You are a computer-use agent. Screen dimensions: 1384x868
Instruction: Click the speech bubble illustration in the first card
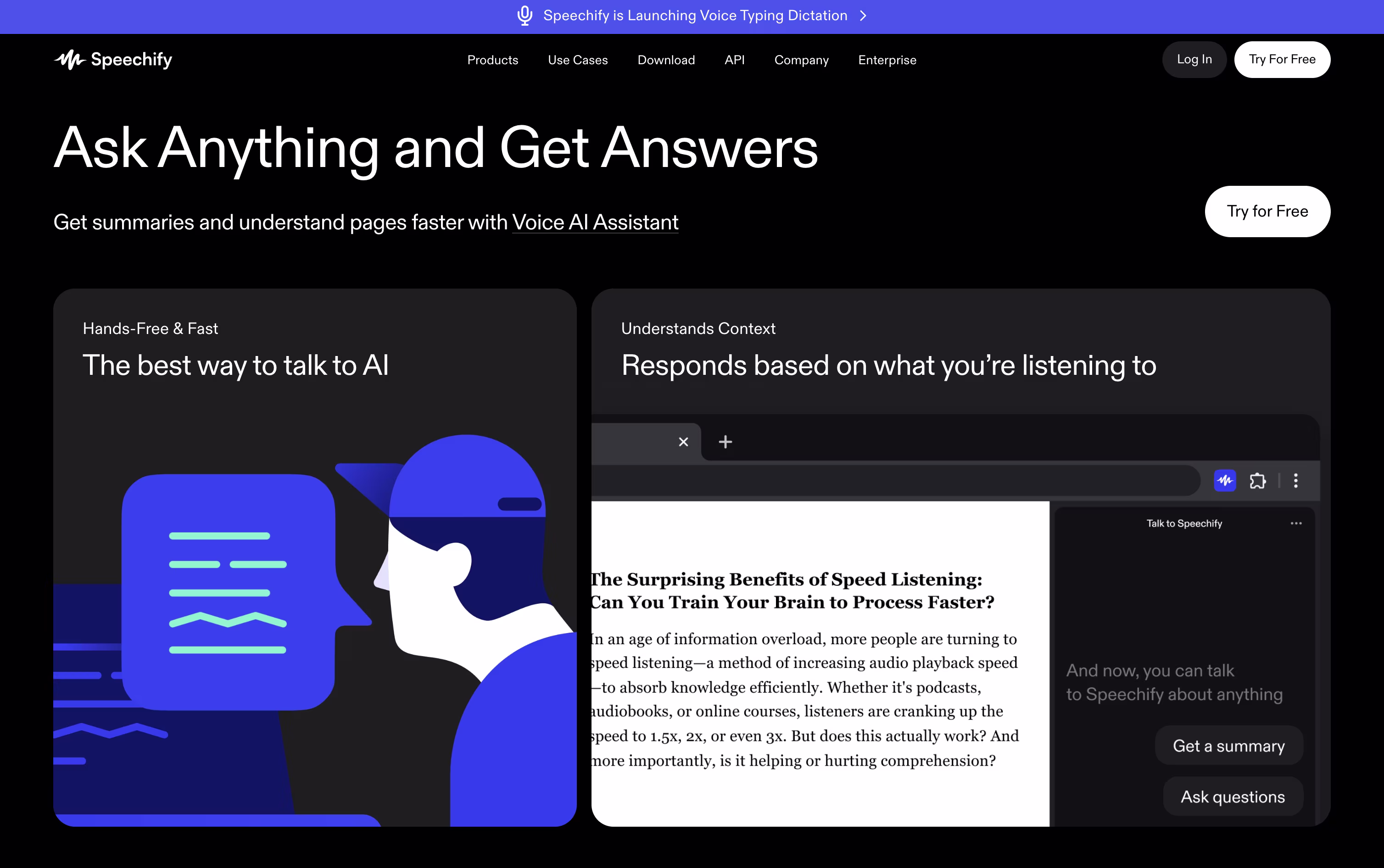(247, 591)
